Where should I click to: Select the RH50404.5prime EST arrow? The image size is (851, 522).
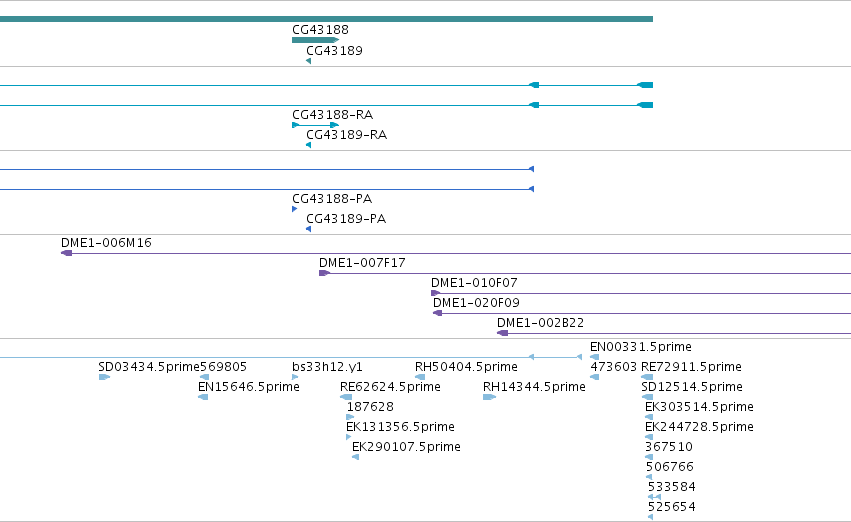(x=420, y=377)
